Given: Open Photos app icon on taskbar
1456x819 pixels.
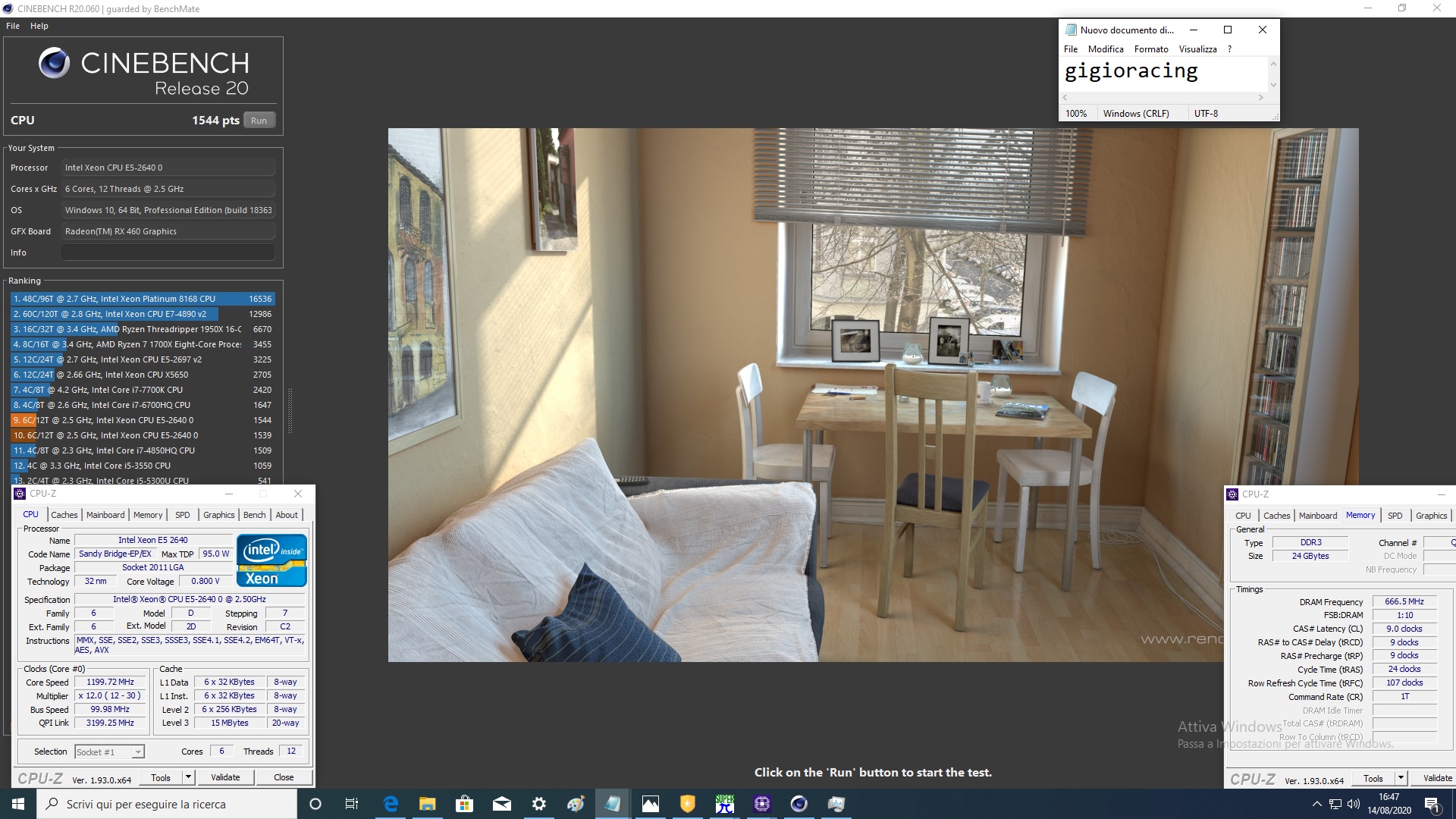Looking at the screenshot, I should [x=650, y=804].
